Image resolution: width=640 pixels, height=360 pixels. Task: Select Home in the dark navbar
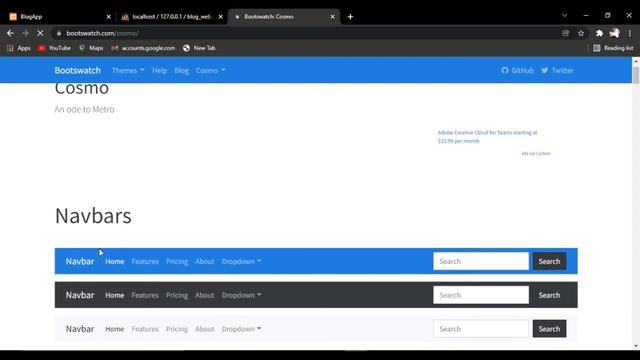click(x=115, y=295)
